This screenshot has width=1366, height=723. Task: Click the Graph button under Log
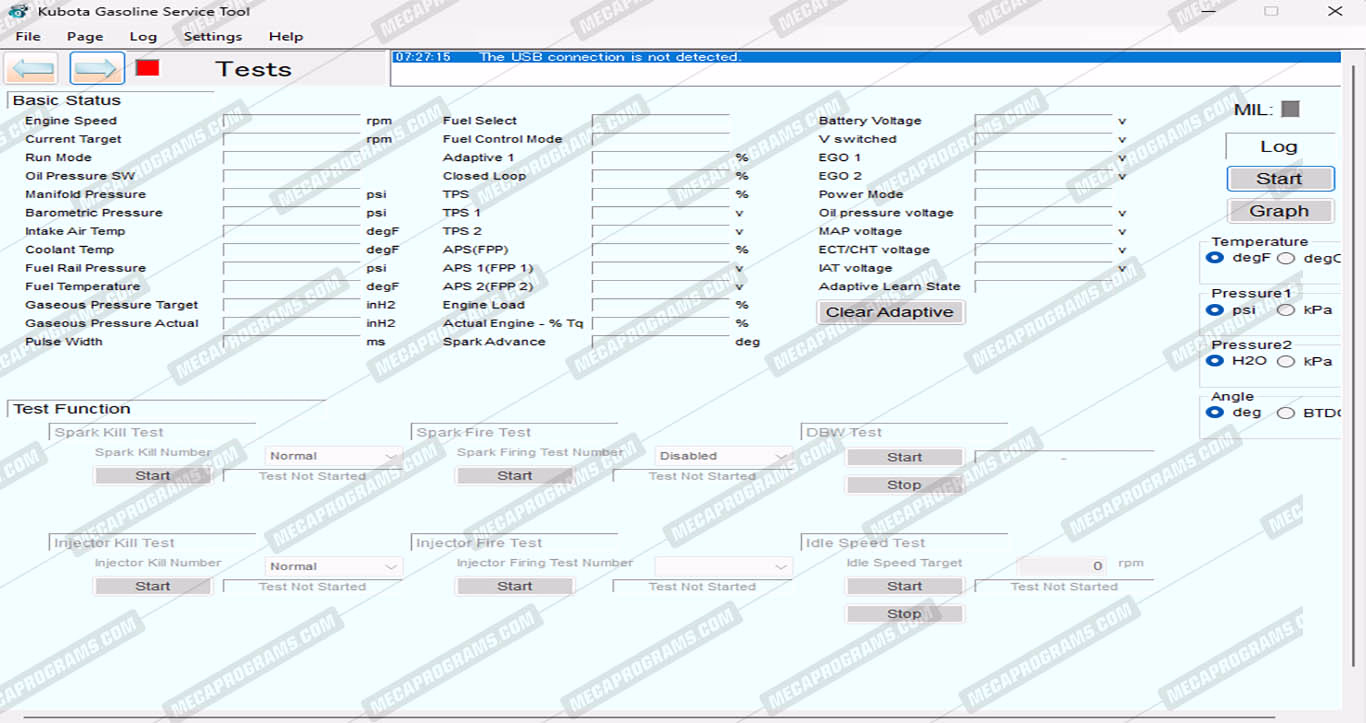click(1279, 211)
